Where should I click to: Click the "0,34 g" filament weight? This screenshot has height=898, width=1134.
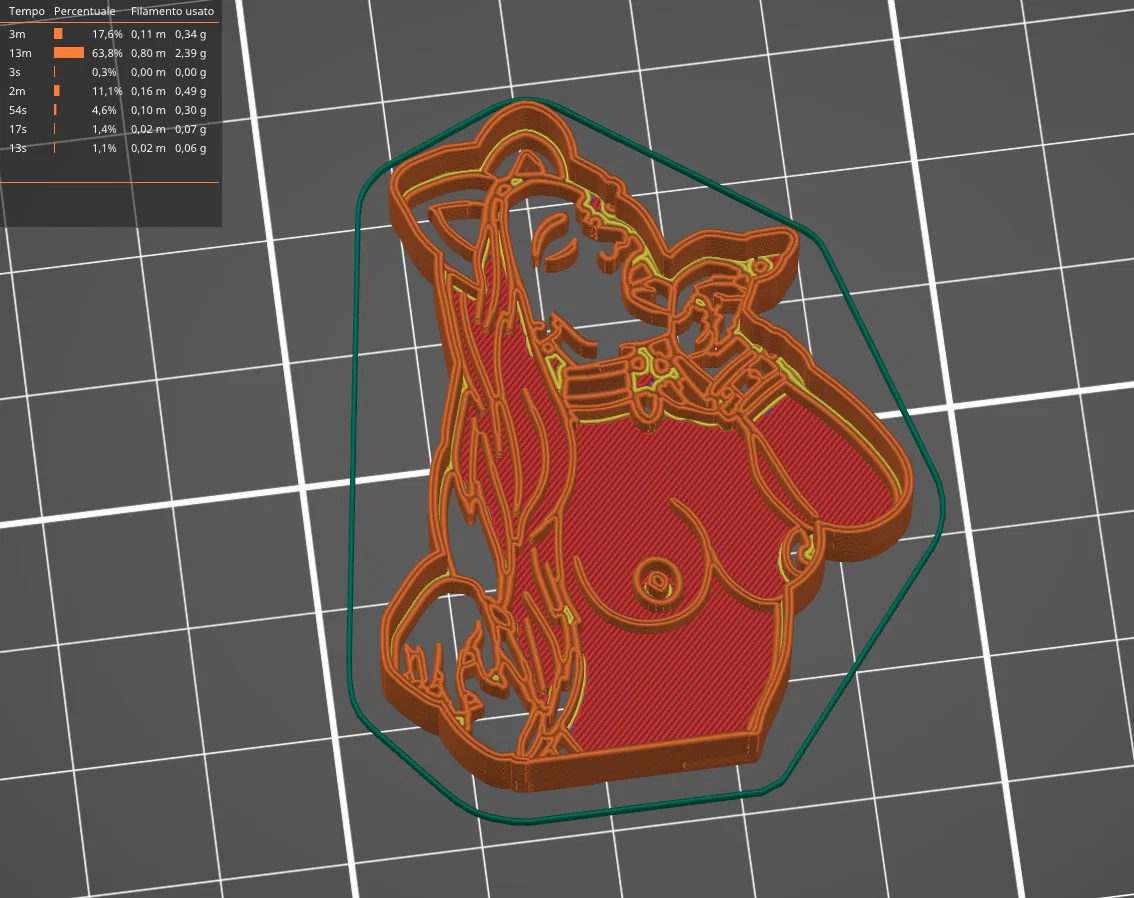[191, 34]
